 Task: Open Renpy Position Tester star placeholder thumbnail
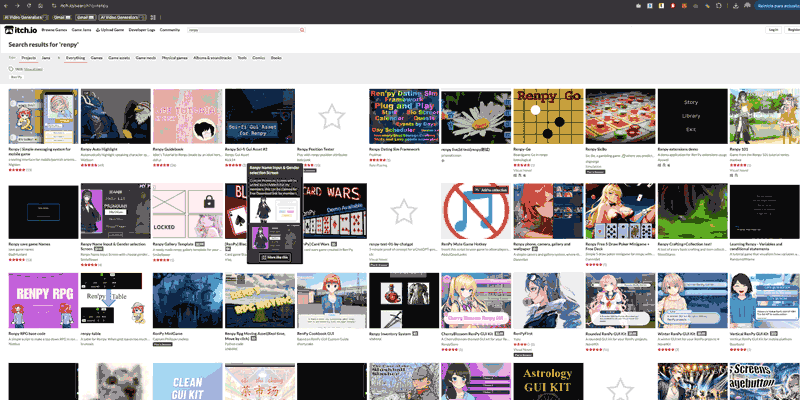(x=332, y=116)
